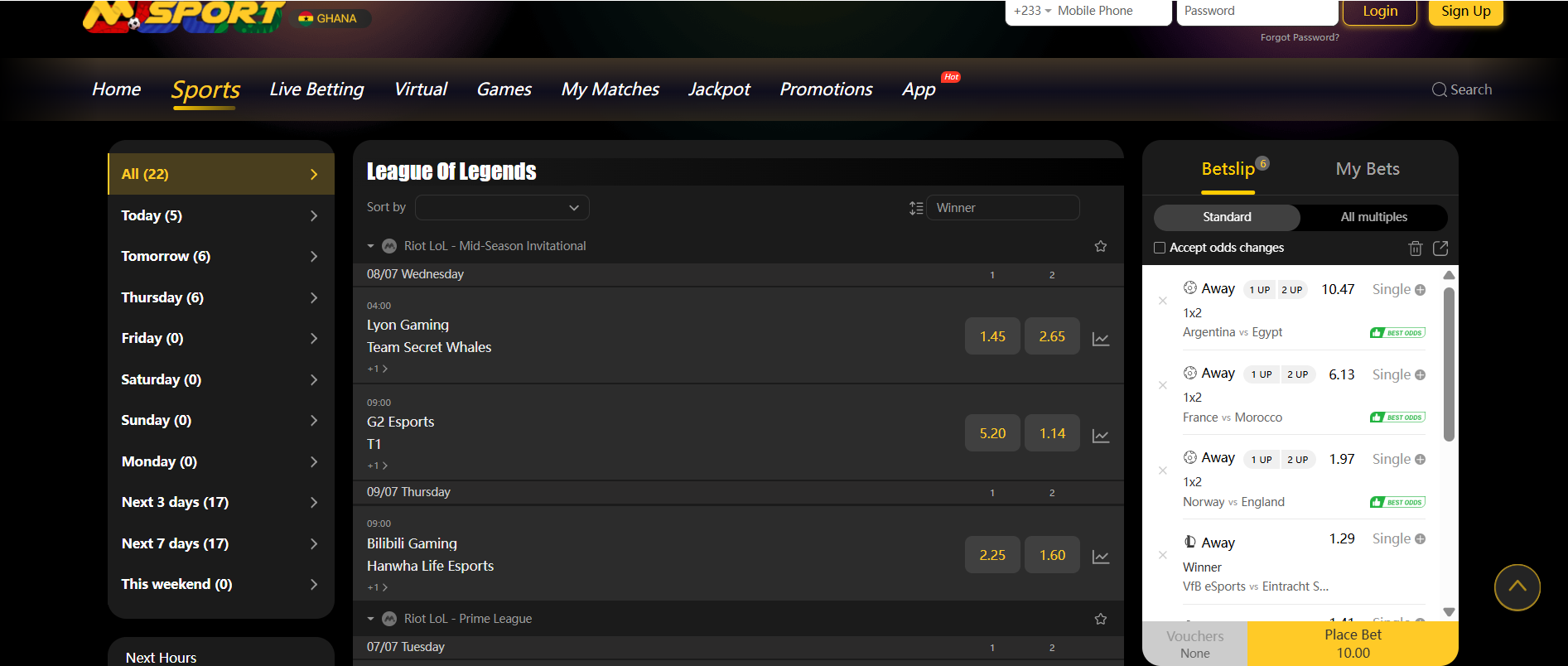Select the Next 7 days (17) filter
Viewport: 1568px width, 666px height.
(221, 543)
